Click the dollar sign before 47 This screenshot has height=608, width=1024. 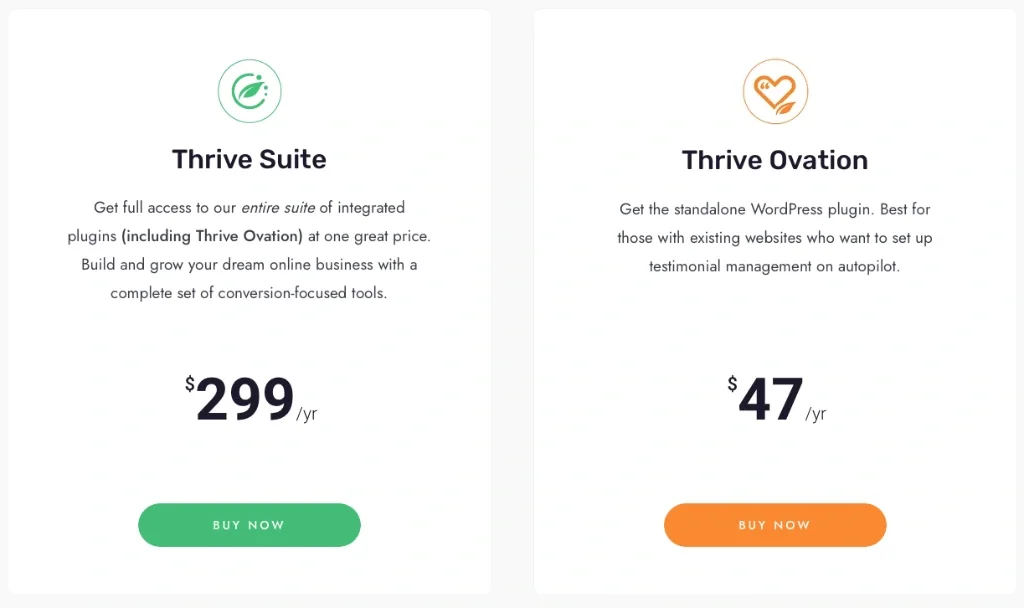point(732,383)
